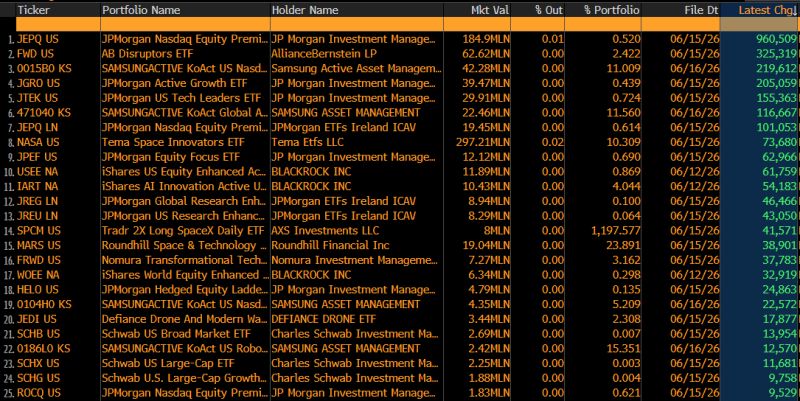Open Tradr 2X Long SpaceX Daily ETF
This screenshot has width=800, height=401.
point(183,231)
